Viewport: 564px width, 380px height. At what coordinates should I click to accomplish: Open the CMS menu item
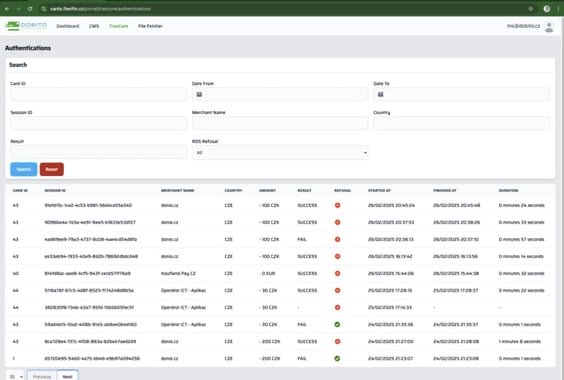(94, 26)
